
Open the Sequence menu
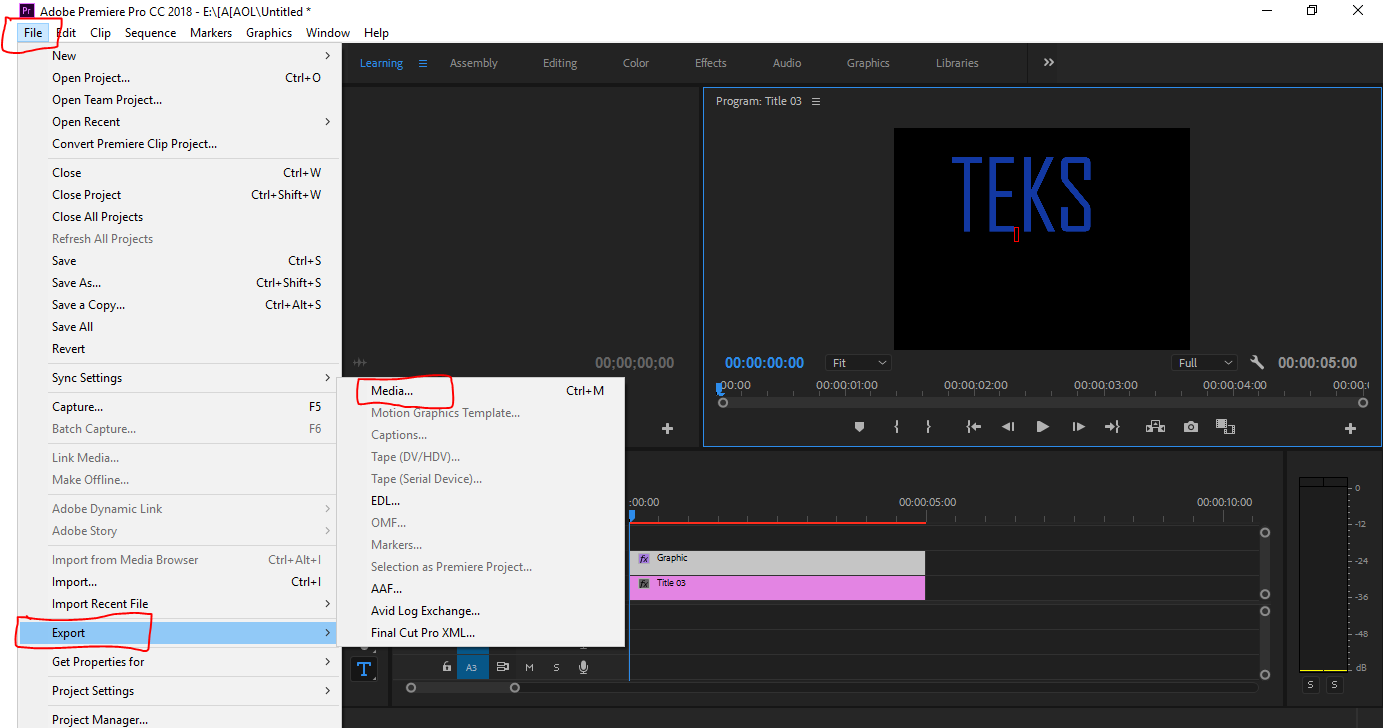point(150,33)
